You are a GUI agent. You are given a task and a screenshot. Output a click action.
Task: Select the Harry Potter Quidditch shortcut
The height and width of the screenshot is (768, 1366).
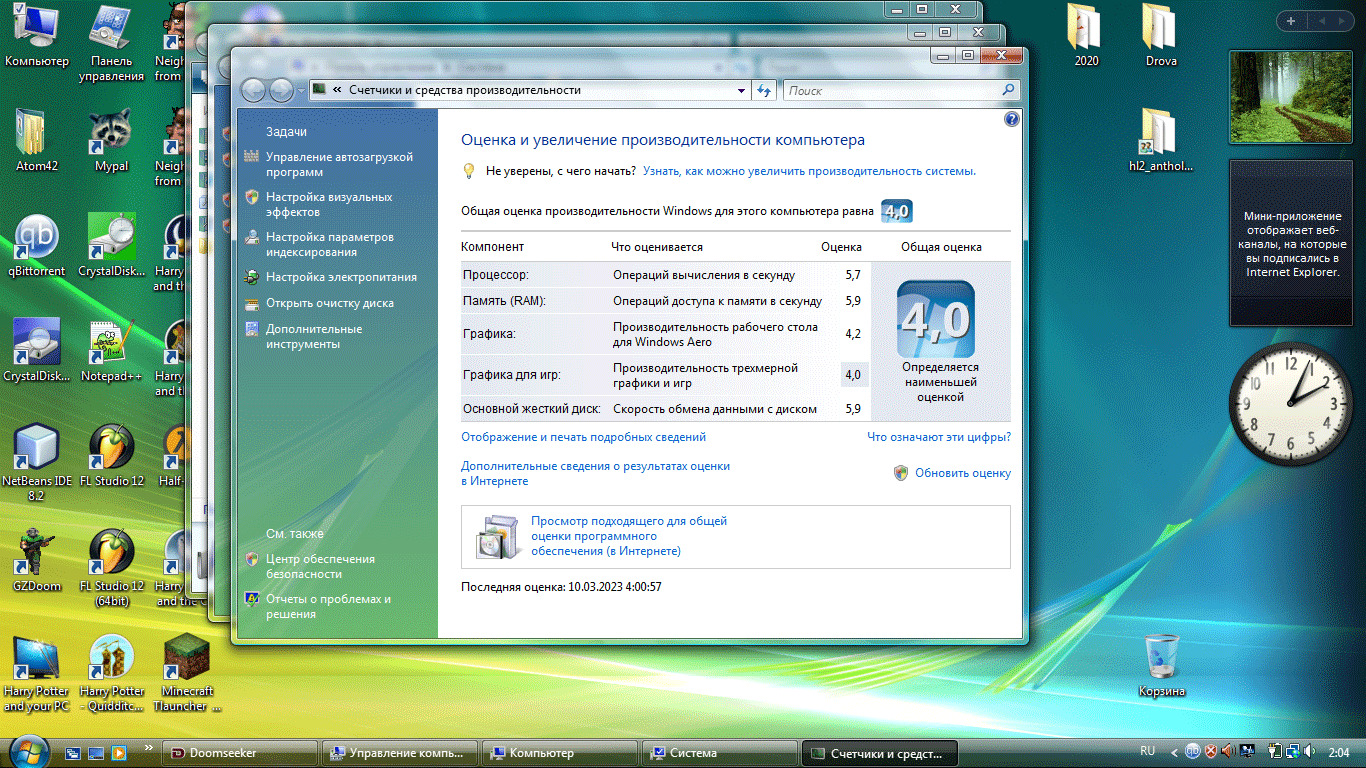coord(112,673)
